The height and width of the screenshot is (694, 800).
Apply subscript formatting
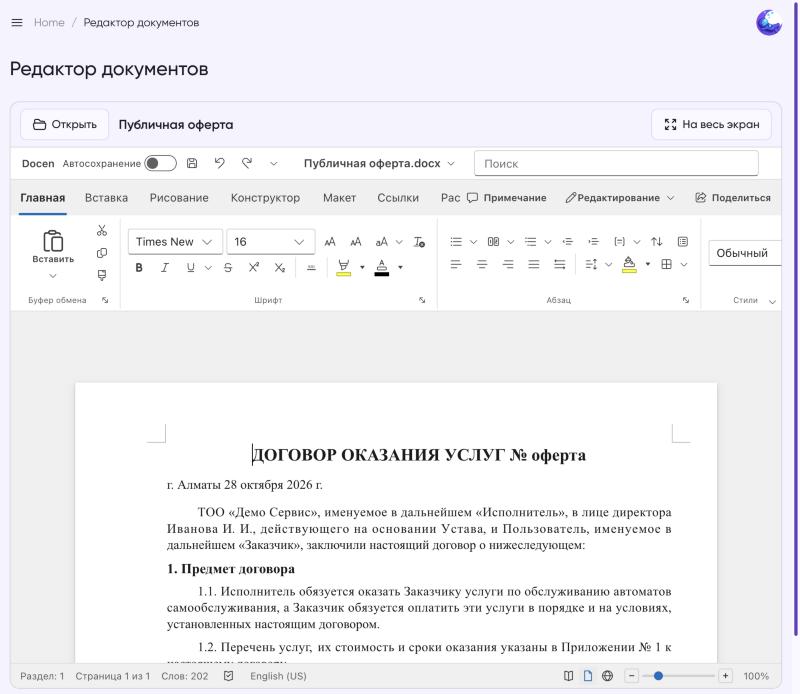coord(280,267)
